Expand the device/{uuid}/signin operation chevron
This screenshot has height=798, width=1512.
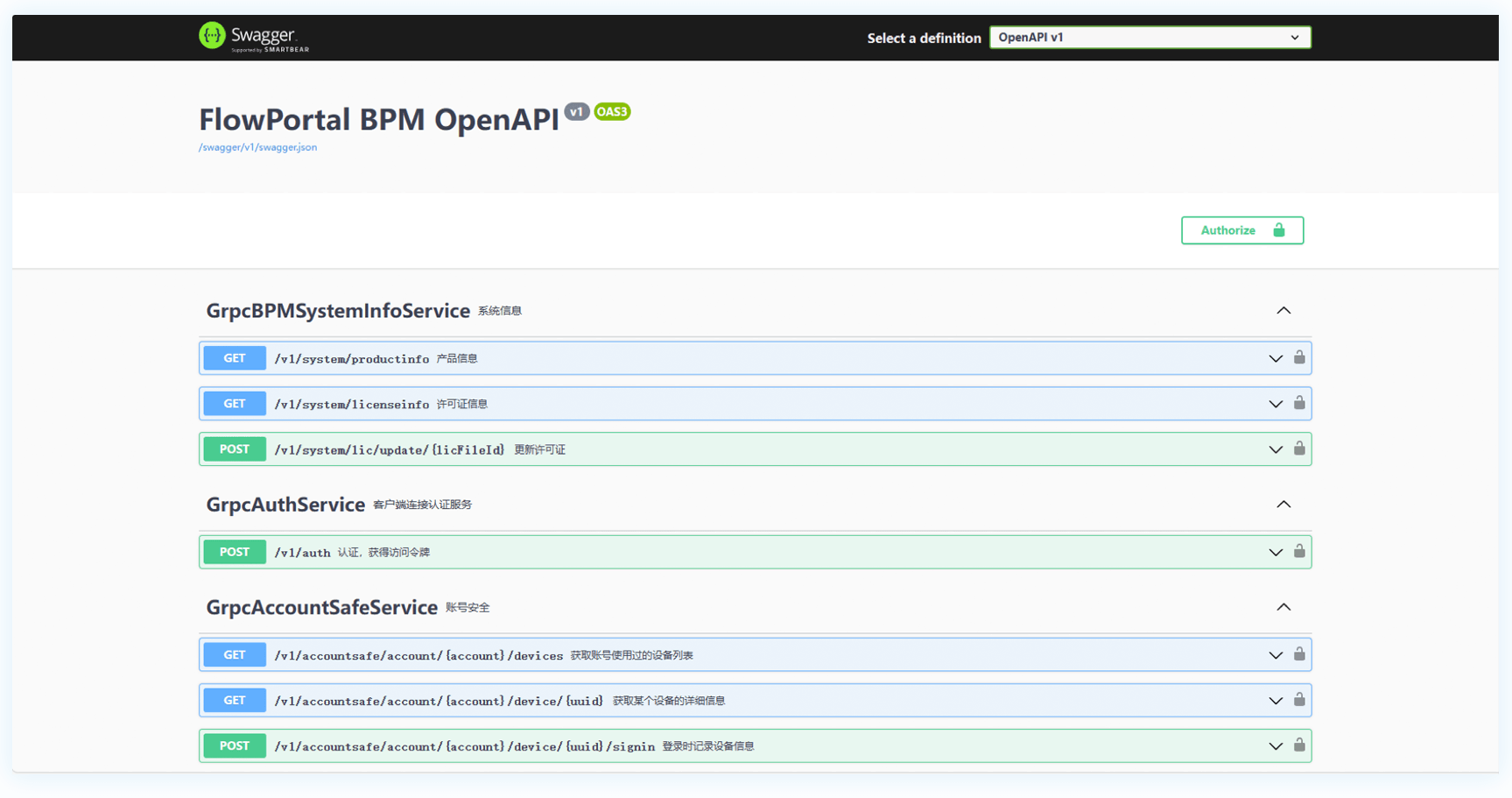(x=1276, y=746)
